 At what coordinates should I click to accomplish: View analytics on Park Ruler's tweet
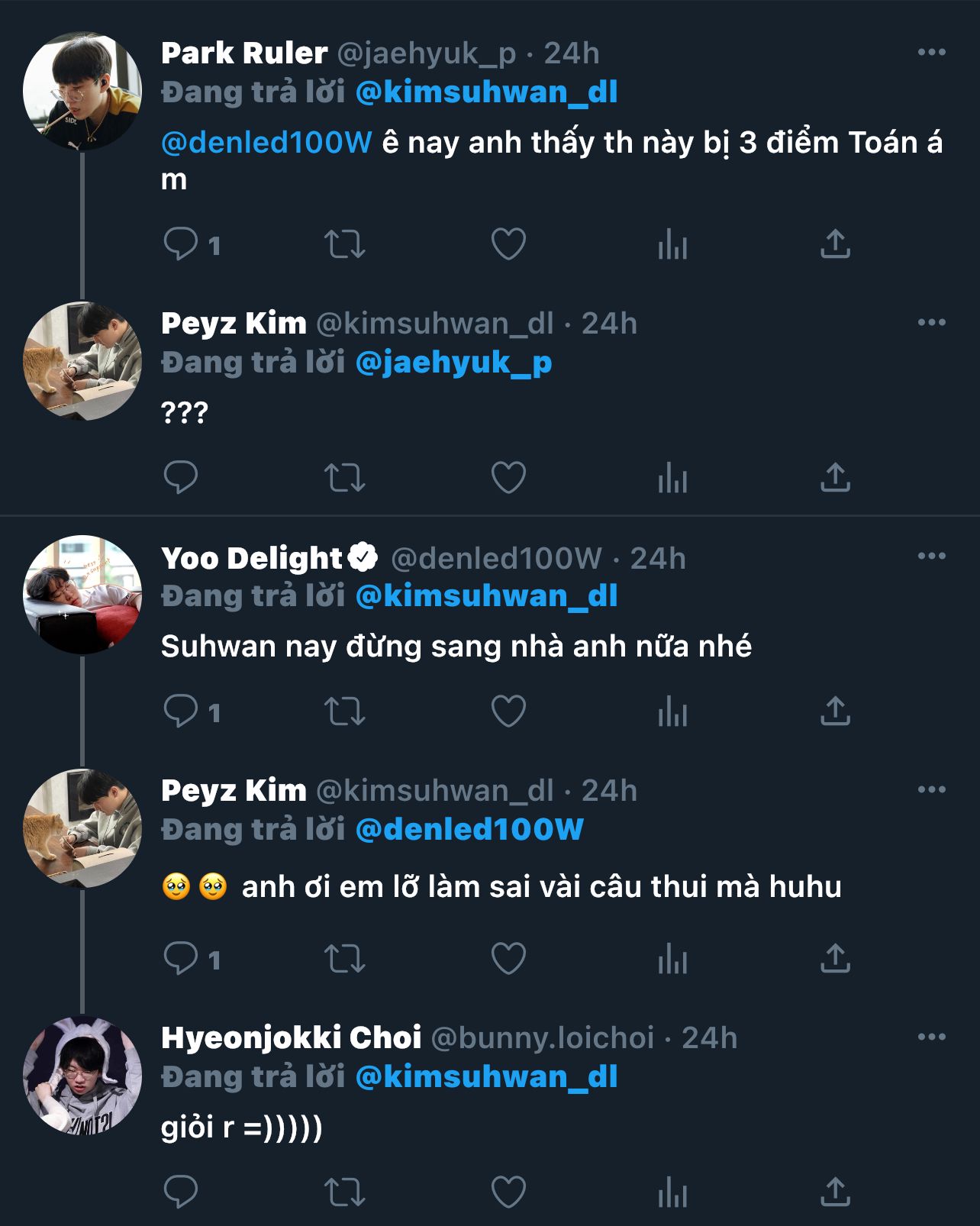(672, 244)
